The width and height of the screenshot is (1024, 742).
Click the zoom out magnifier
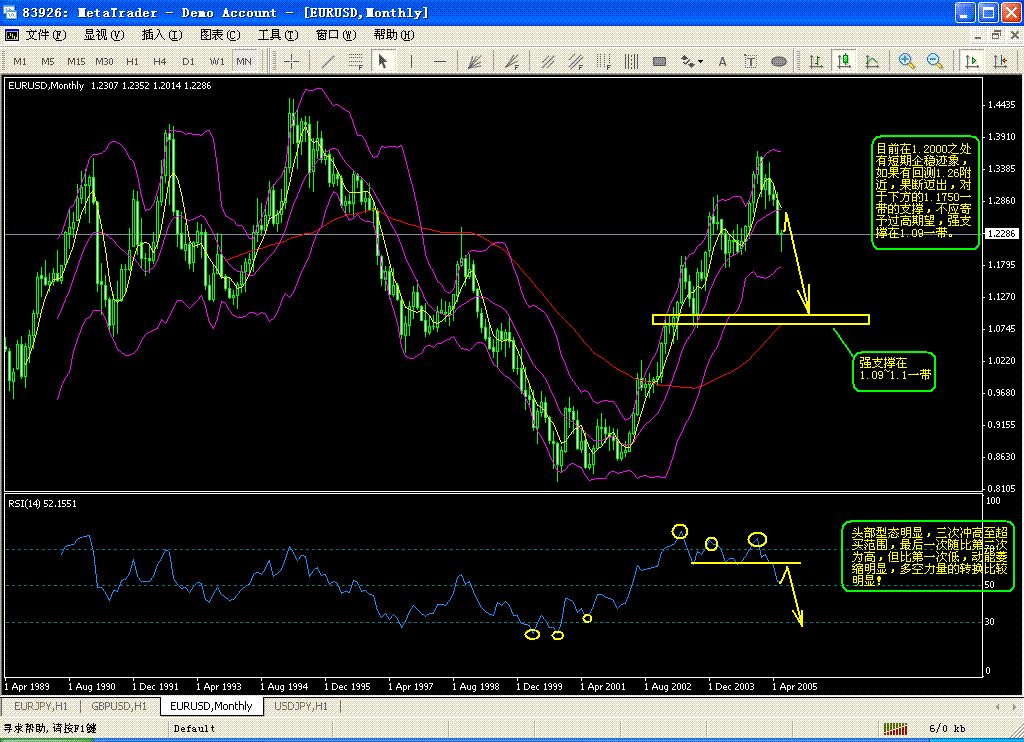click(935, 61)
